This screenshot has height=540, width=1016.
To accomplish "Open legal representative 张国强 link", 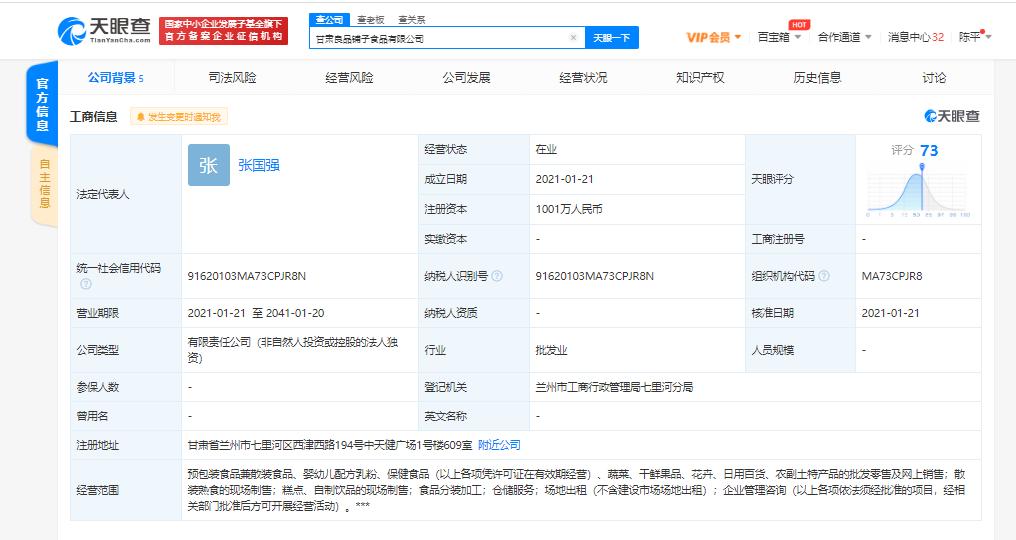I will point(259,165).
